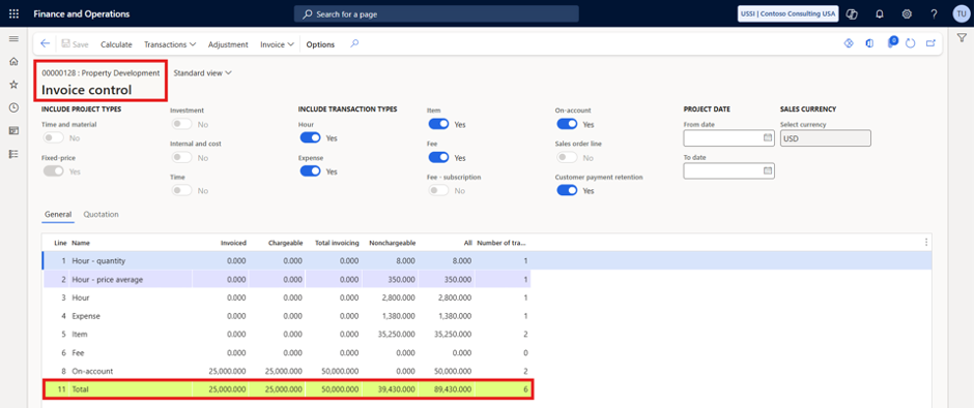This screenshot has width=977, height=408.
Task: Toggle the Investment switch
Action: tap(182, 124)
